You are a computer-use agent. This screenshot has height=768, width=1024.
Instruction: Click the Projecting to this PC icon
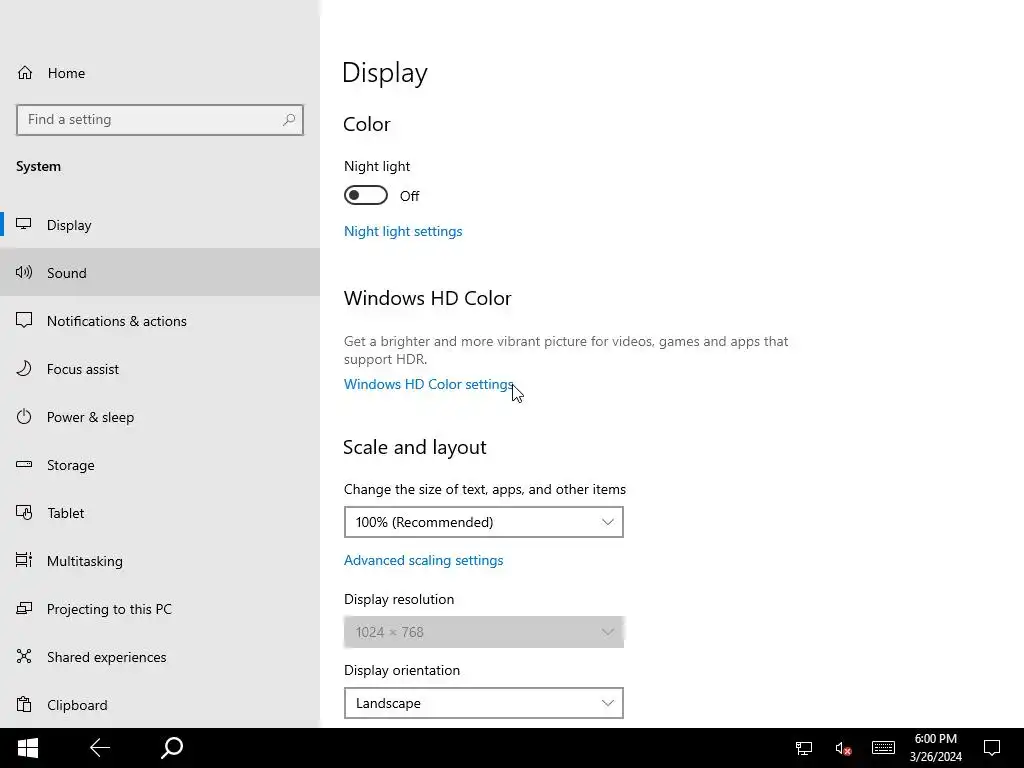pyautogui.click(x=24, y=609)
